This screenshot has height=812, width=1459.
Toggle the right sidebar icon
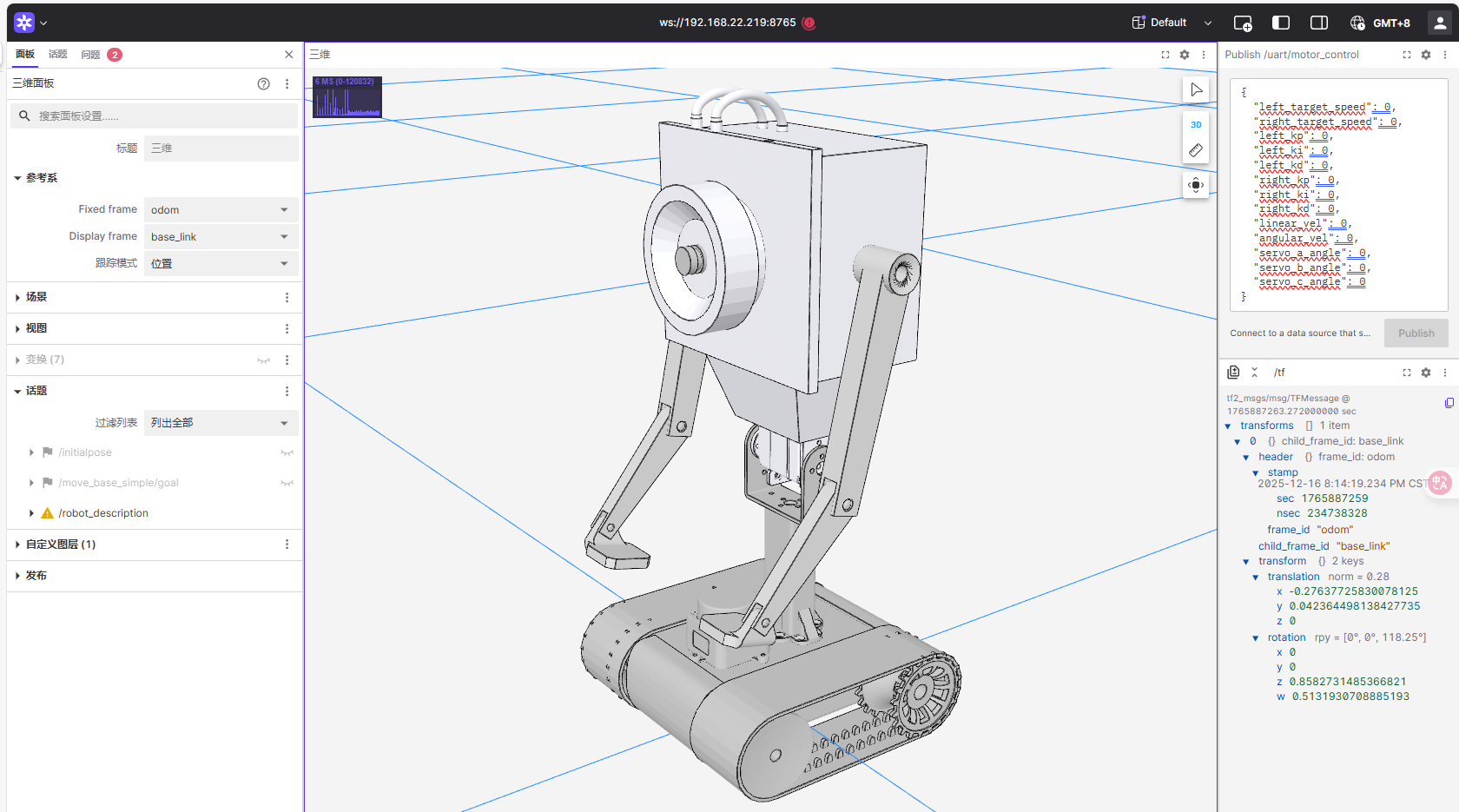point(1319,23)
